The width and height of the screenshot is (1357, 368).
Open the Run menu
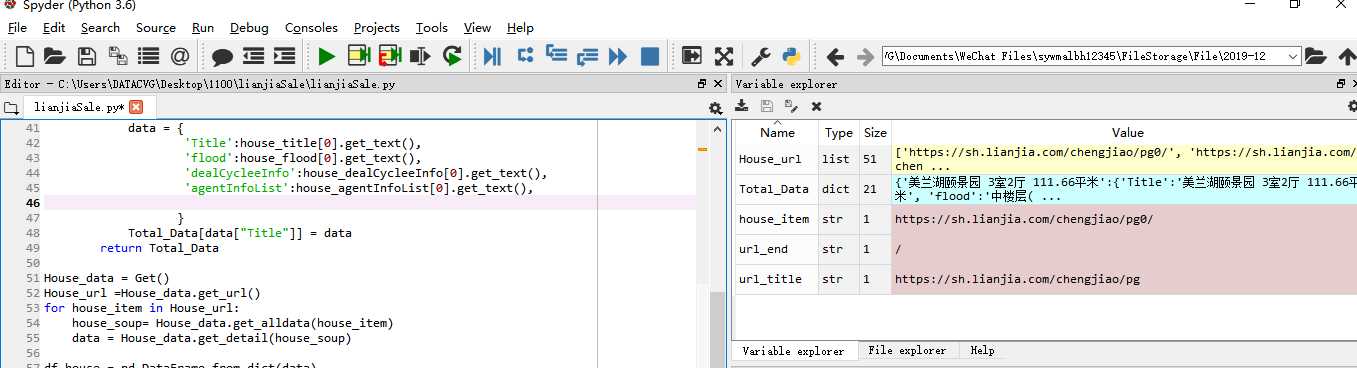click(x=203, y=27)
